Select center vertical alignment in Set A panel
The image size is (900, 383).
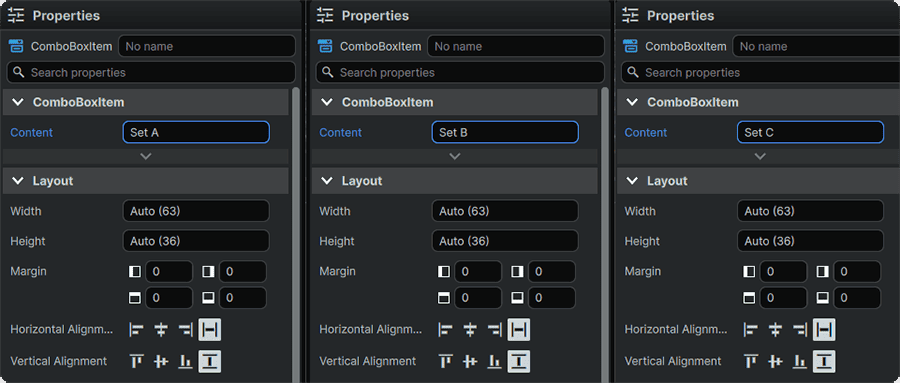click(161, 361)
